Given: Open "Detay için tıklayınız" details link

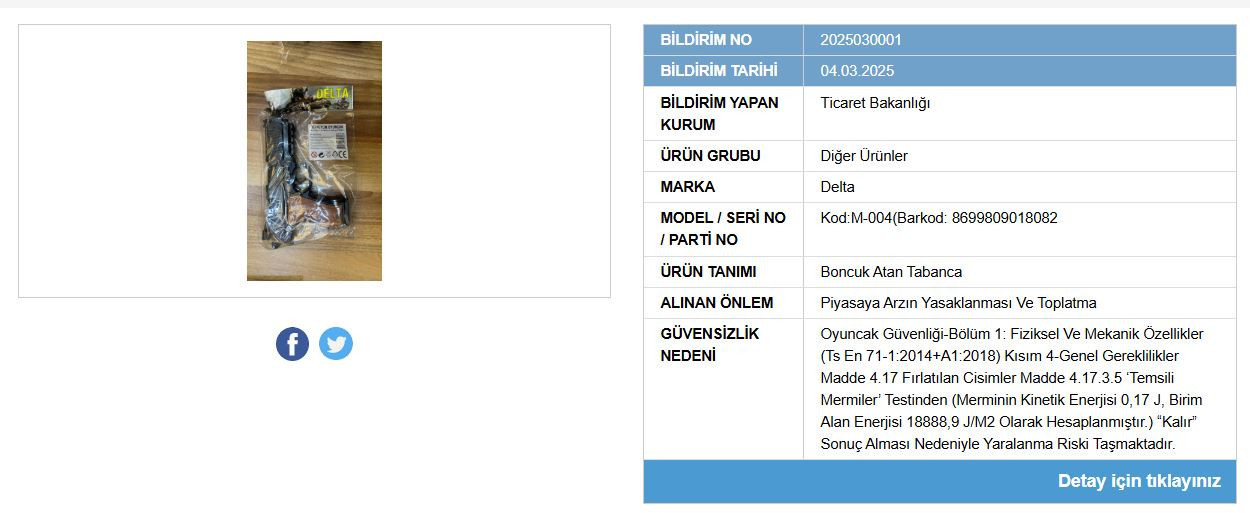Looking at the screenshot, I should click(x=1139, y=481).
